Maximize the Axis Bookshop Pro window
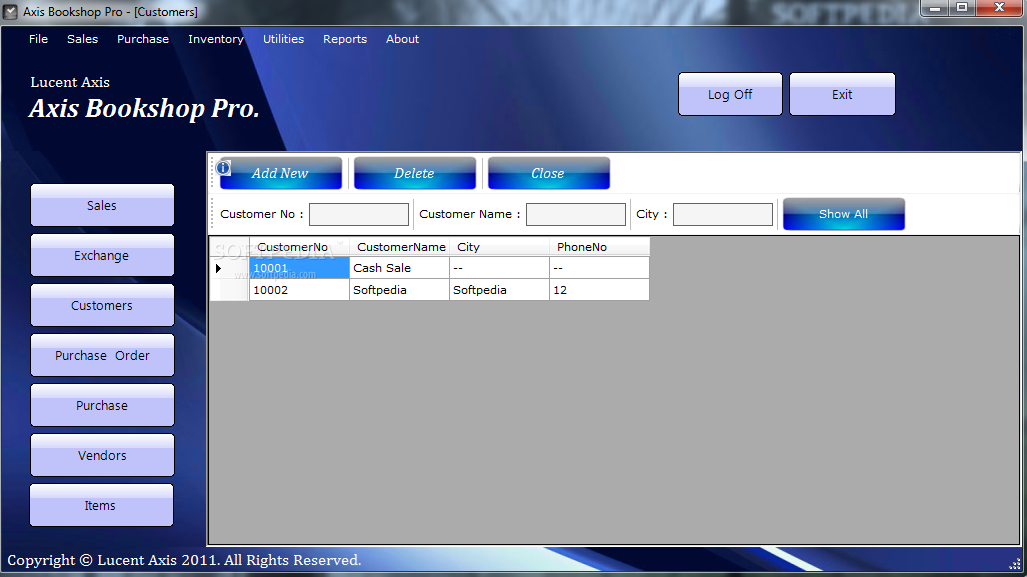Viewport: 1027px width, 577px height. [x=962, y=8]
